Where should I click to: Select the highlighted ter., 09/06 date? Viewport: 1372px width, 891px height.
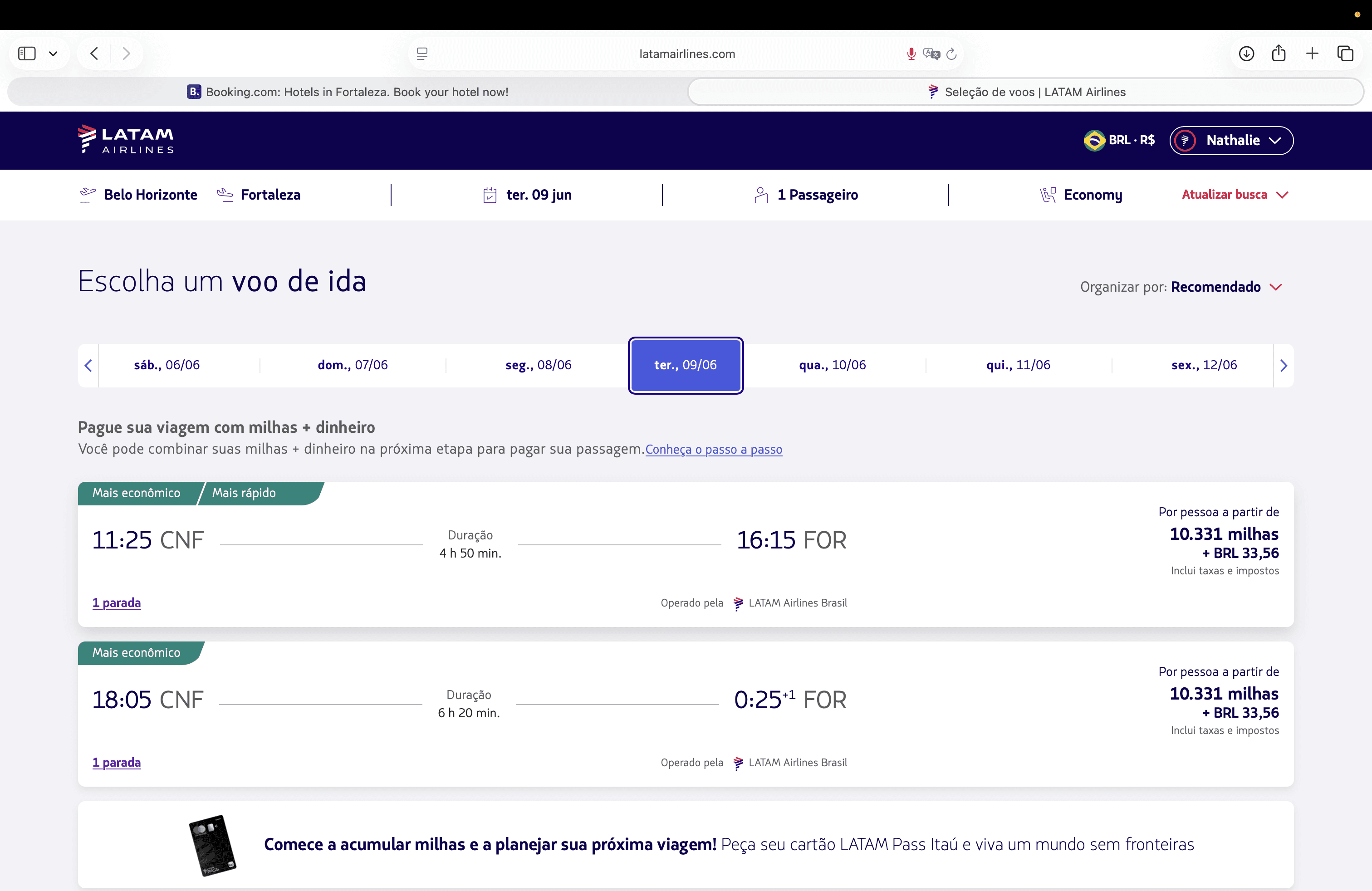686,365
